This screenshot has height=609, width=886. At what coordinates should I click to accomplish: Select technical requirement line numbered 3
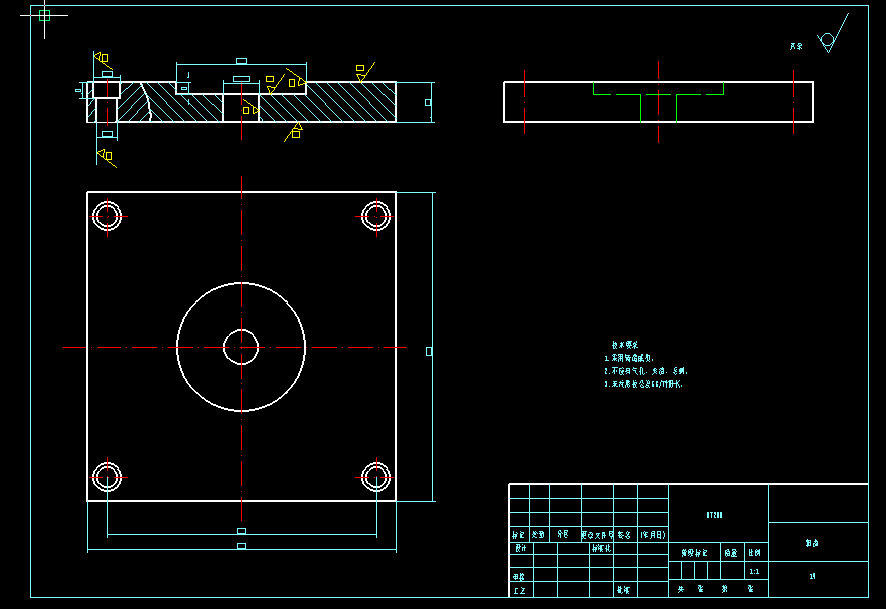(x=644, y=384)
